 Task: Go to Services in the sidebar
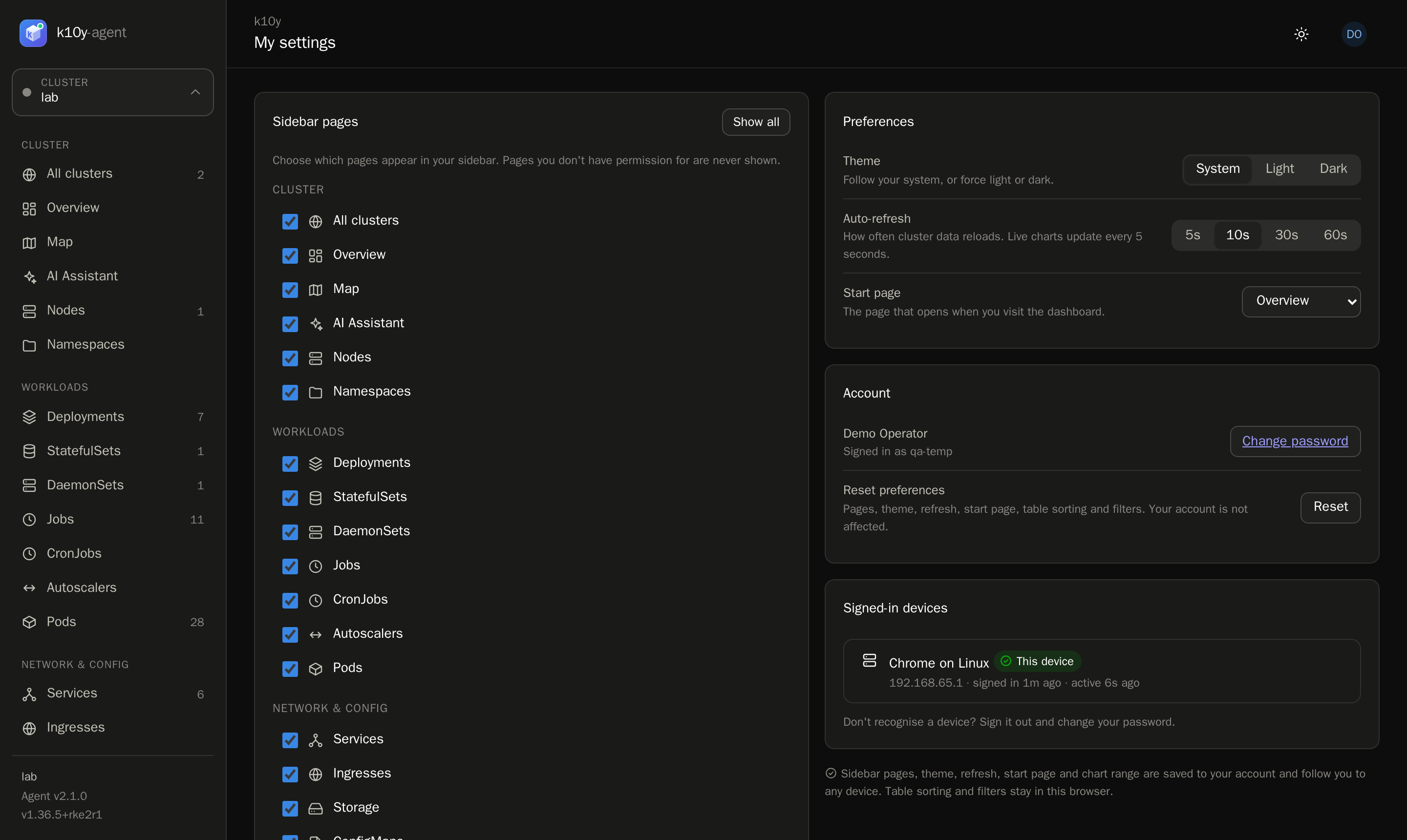click(113, 693)
